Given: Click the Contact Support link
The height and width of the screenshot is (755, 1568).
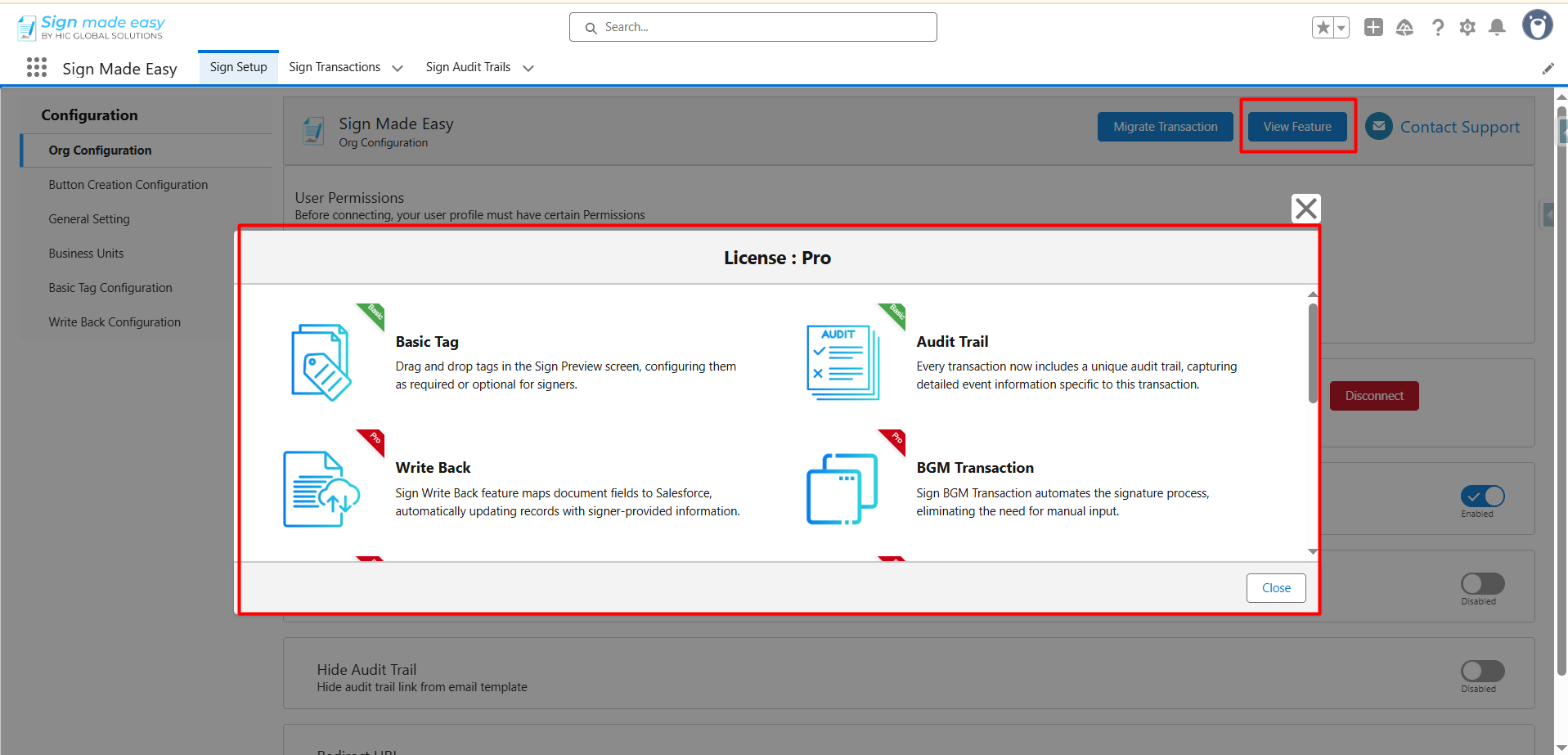Looking at the screenshot, I should pyautogui.click(x=1460, y=127).
